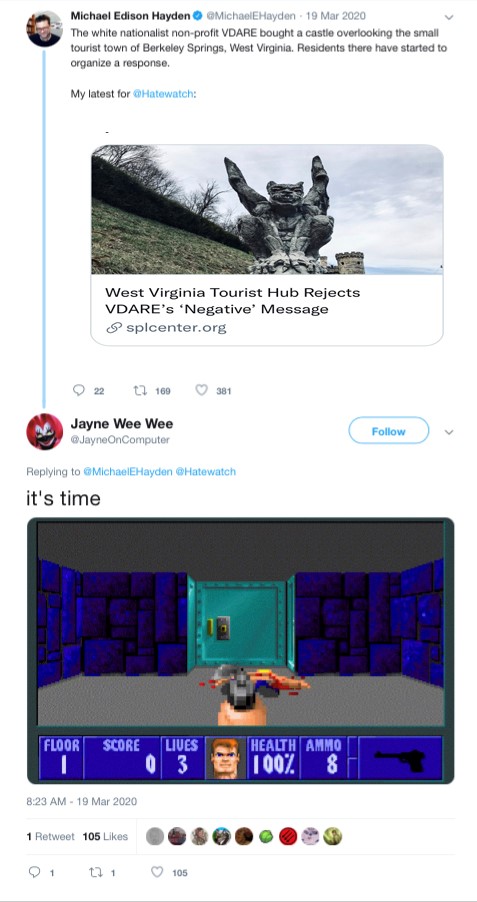
Task: Like the reply with 105 likes
Action: [x=157, y=873]
